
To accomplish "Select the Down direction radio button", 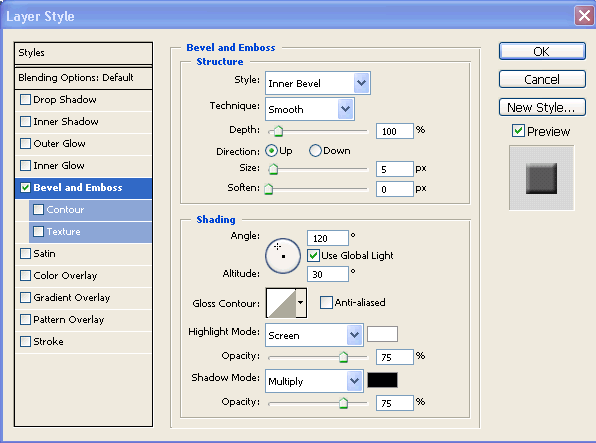I will click(x=315, y=151).
